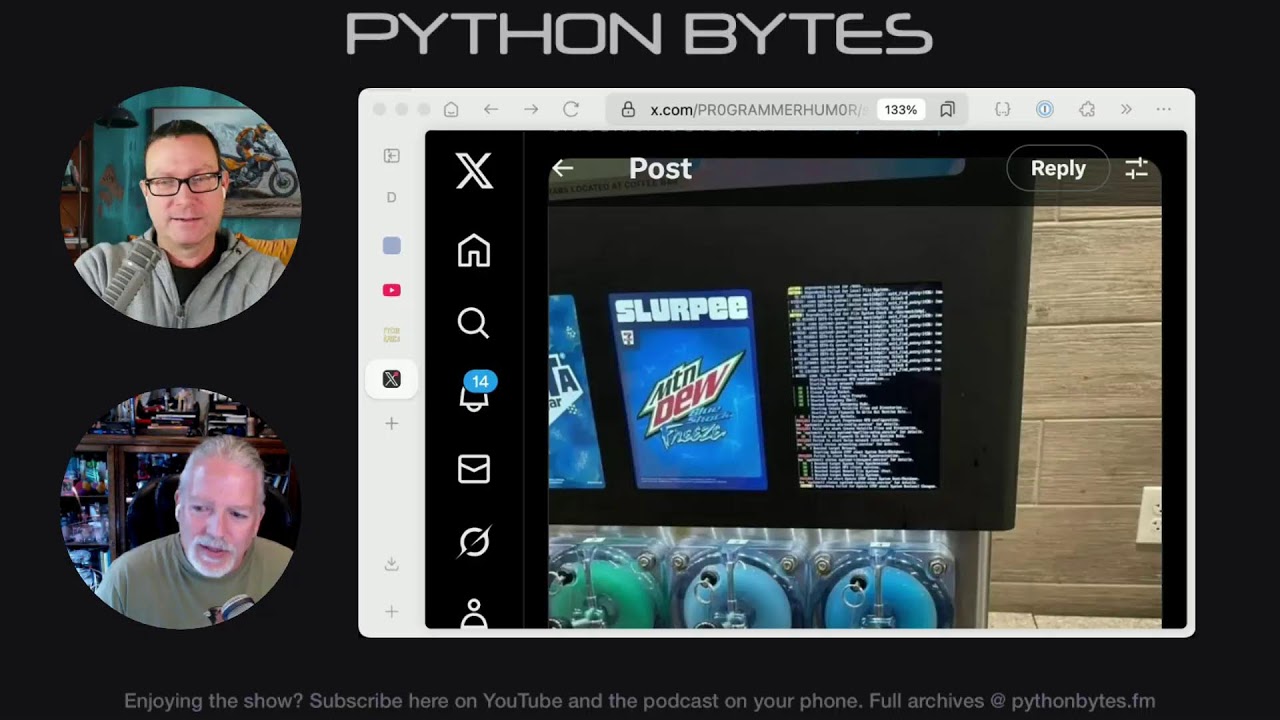Open downloads icon in browser sidebar

coord(392,564)
